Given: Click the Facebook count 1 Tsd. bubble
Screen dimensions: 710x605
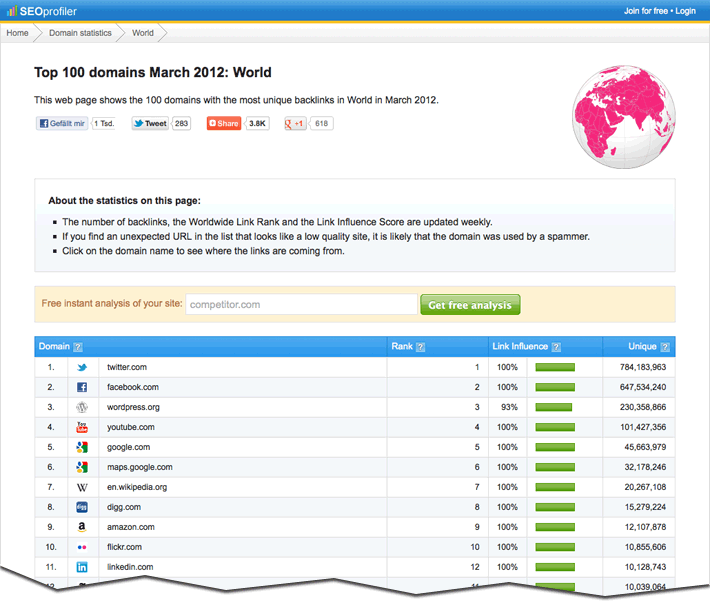Looking at the screenshot, I should 104,123.
